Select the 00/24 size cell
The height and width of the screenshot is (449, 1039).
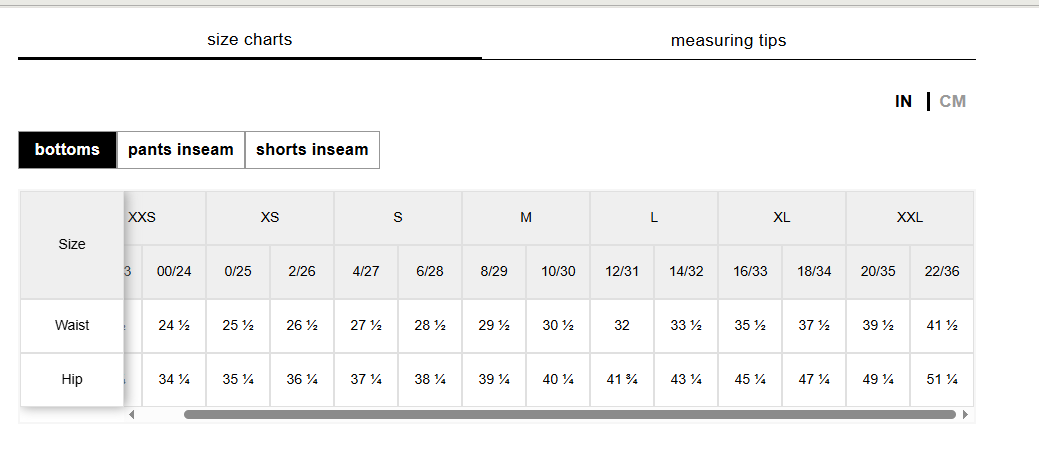point(174,272)
